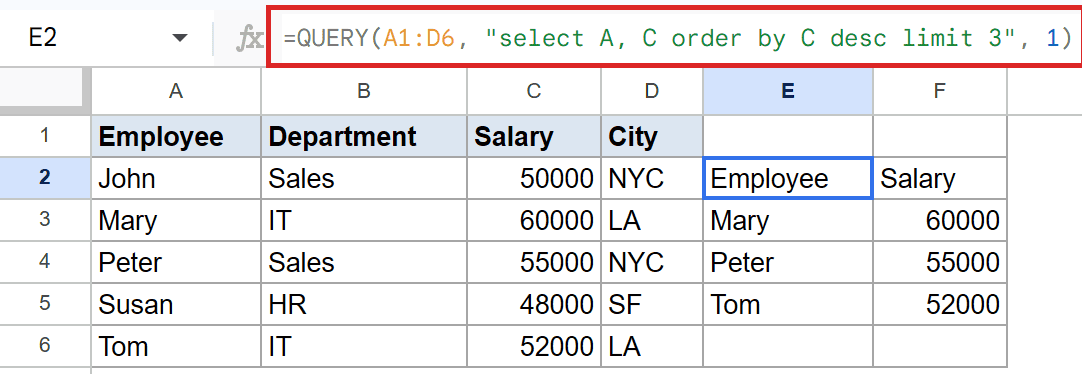Select the 55000 cell in column C
This screenshot has height=374, width=1082.
tap(533, 262)
